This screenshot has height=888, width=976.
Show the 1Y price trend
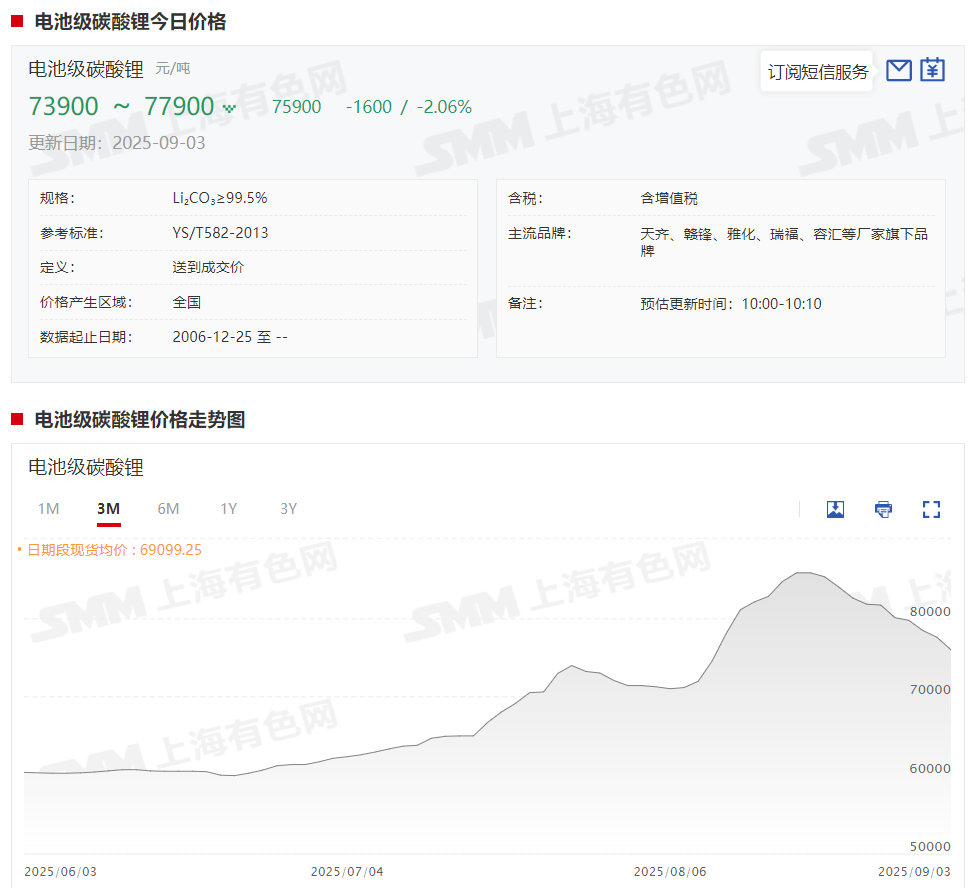pyautogui.click(x=229, y=509)
